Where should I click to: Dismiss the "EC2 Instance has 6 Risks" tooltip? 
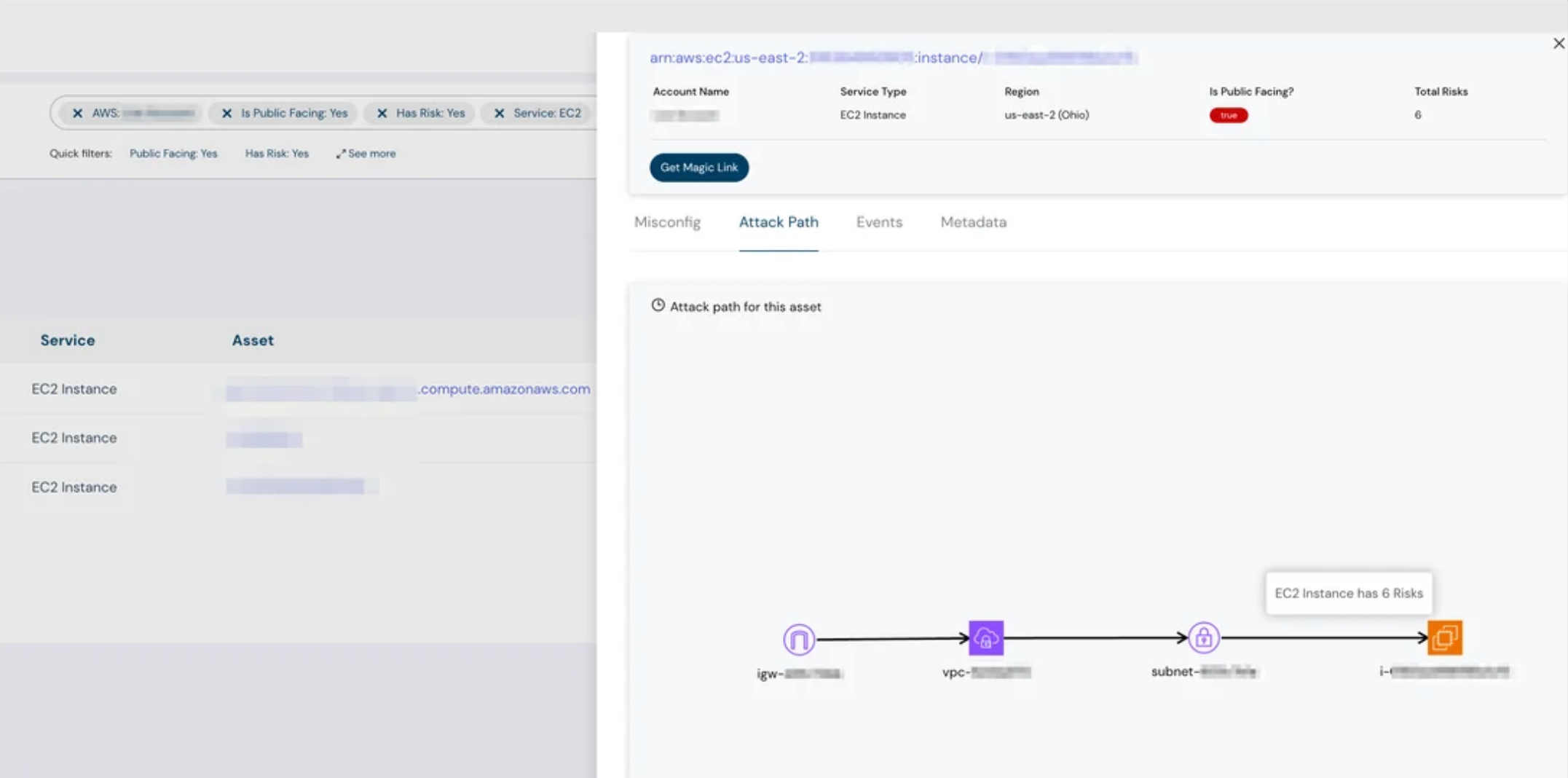(1349, 593)
